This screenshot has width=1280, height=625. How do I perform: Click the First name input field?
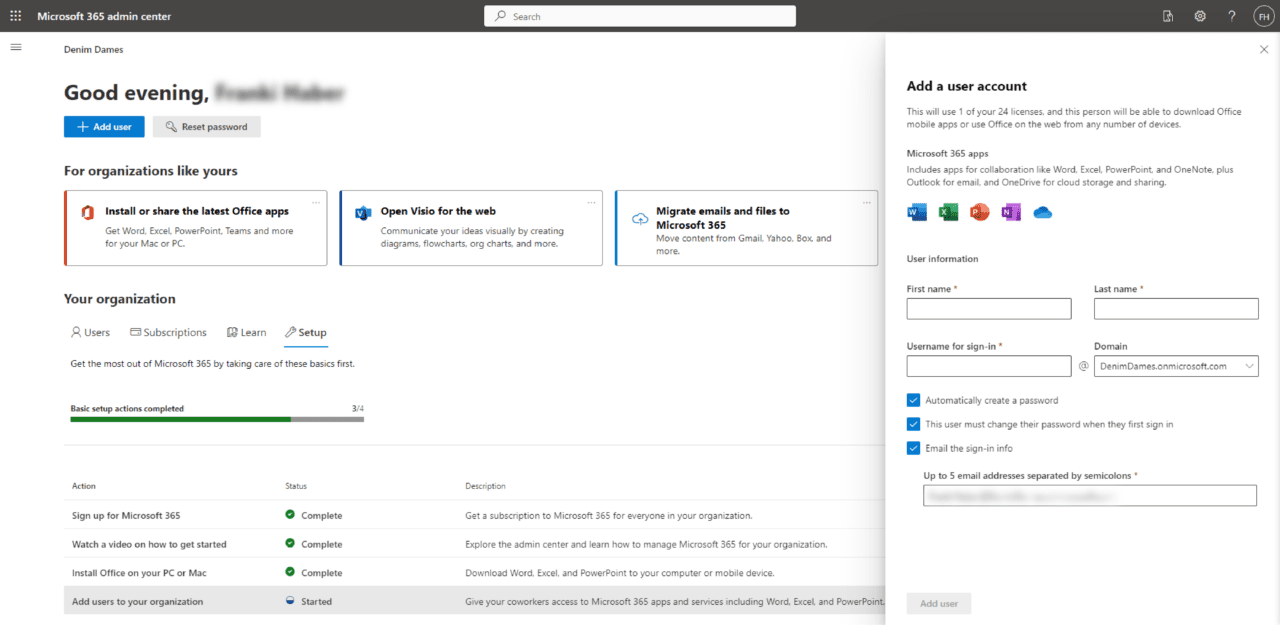click(x=988, y=308)
